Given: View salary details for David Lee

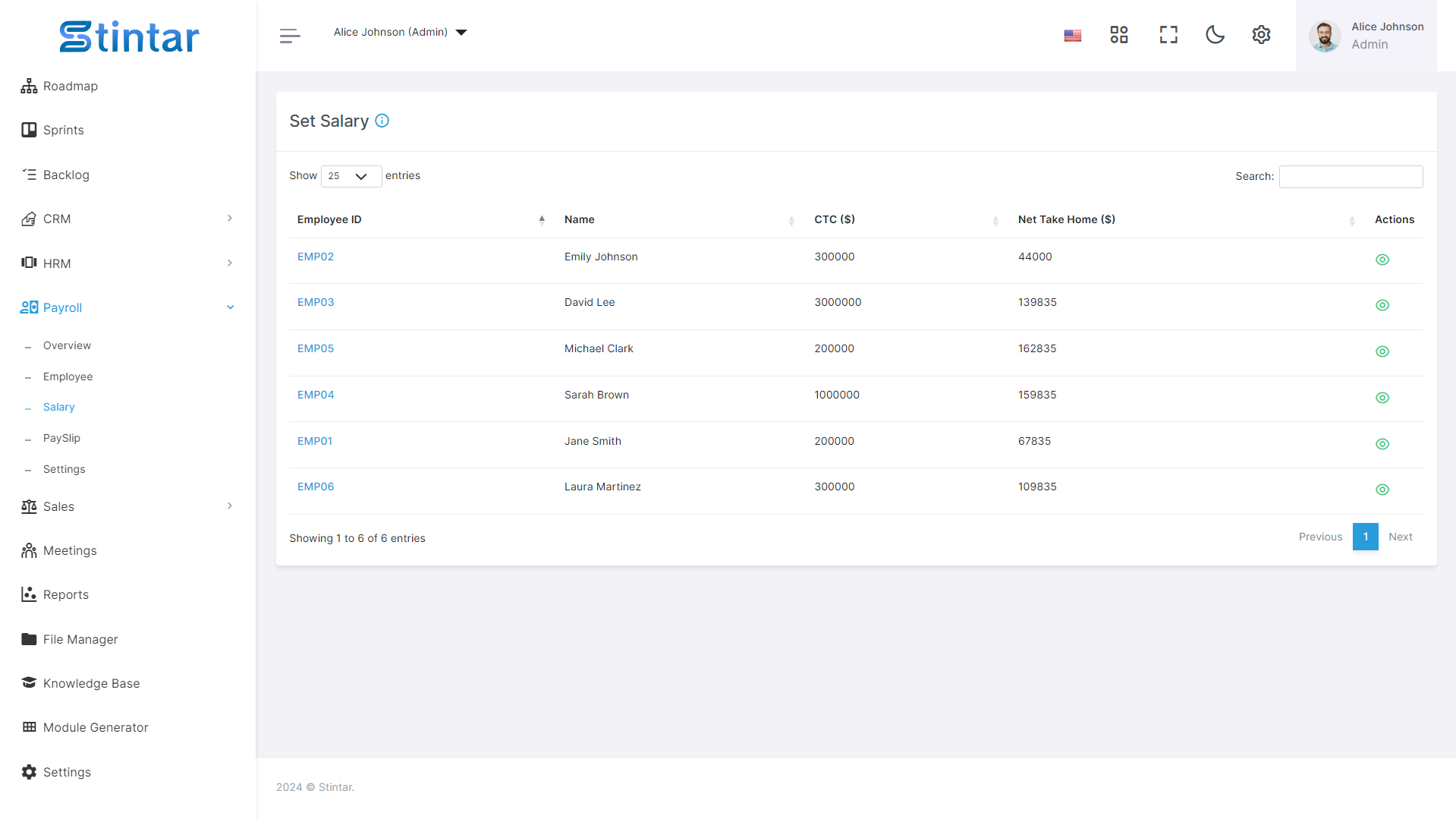Looking at the screenshot, I should 1382,305.
